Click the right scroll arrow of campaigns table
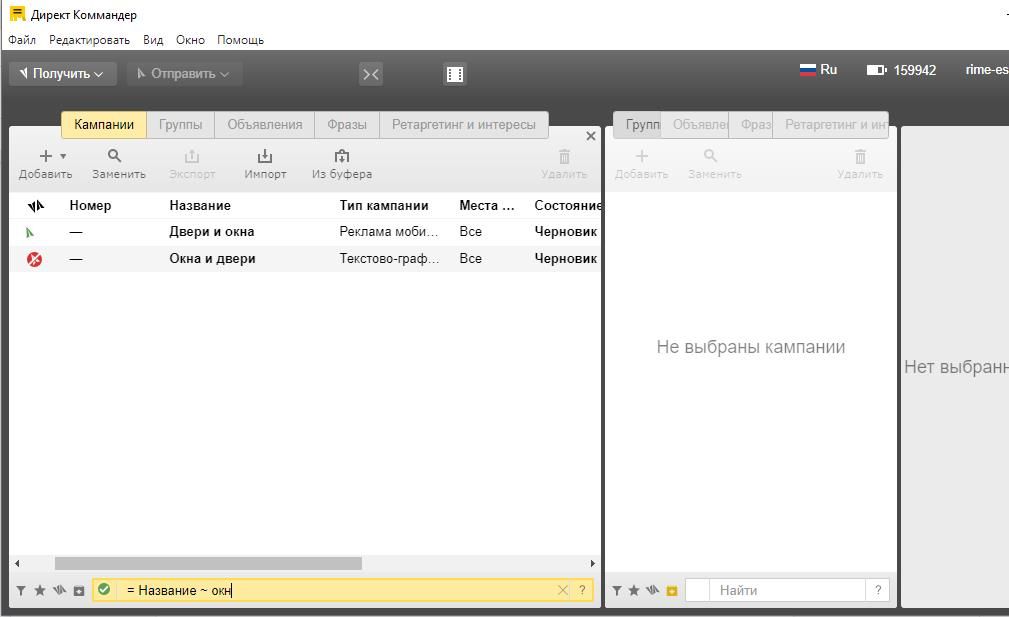Screen dimensions: 1009x617 point(593,564)
